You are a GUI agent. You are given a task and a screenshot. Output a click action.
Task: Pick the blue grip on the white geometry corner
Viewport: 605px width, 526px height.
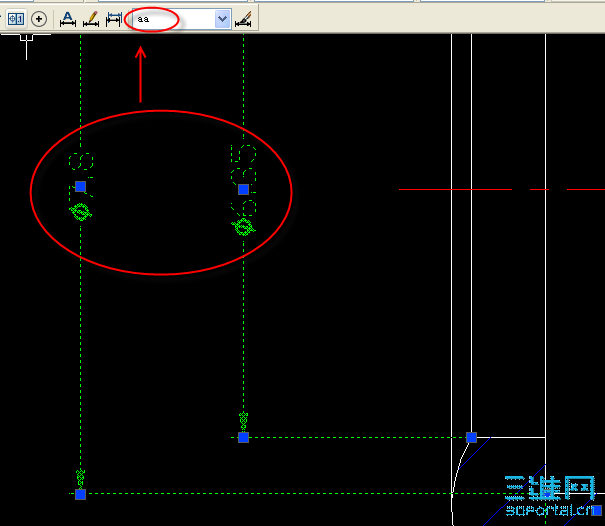coord(471,437)
